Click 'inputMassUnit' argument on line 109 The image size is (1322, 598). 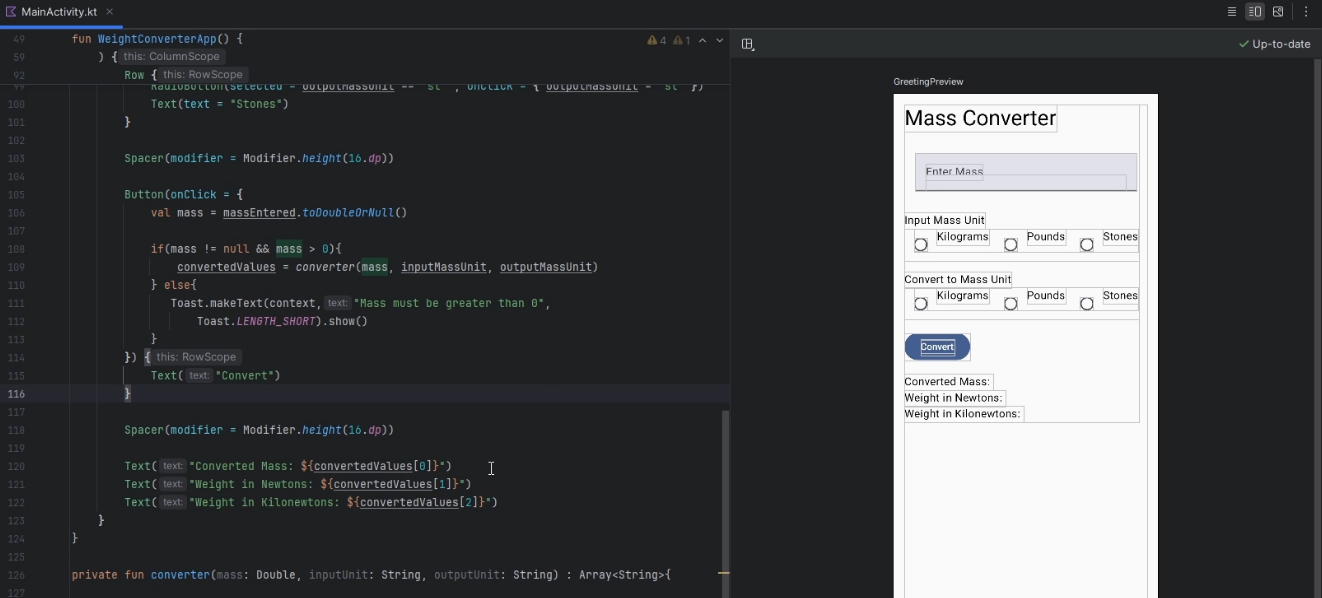click(444, 267)
